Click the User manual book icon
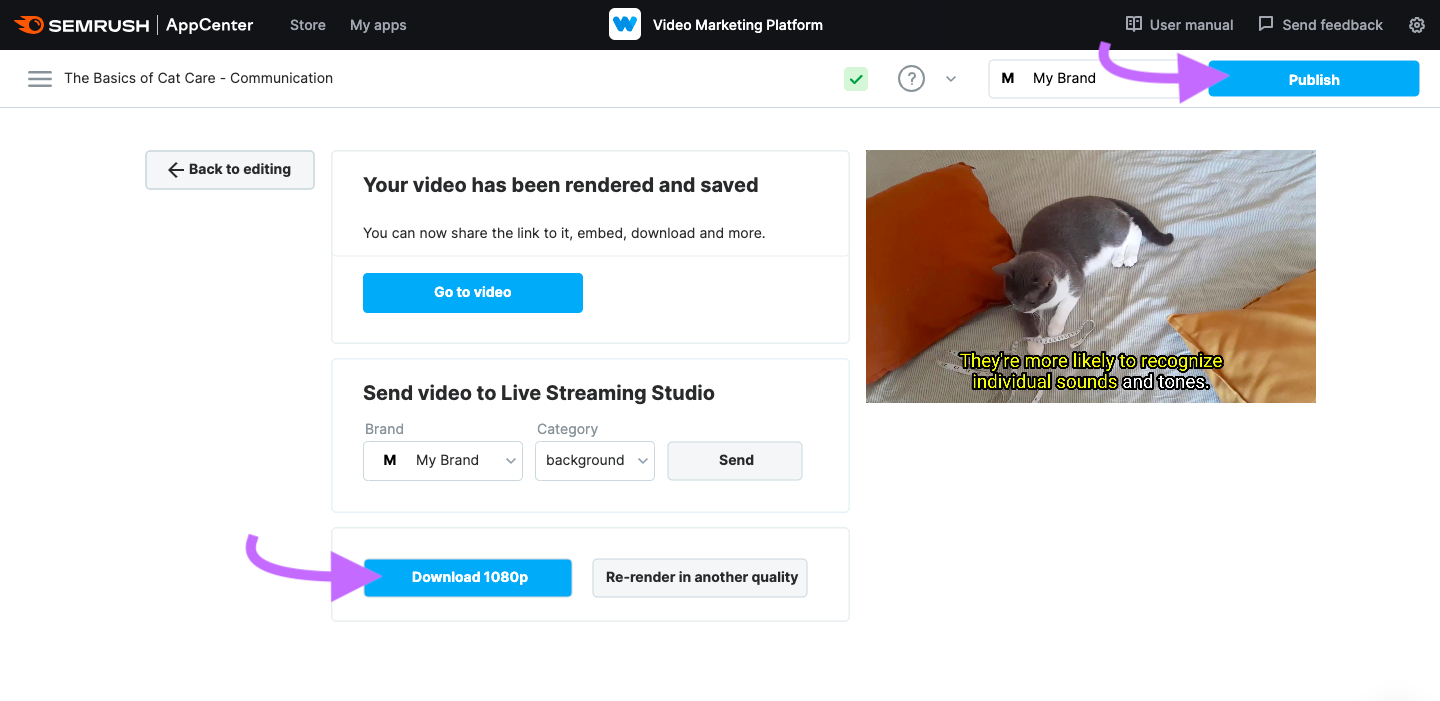This screenshot has height=701, width=1440. click(x=1134, y=24)
